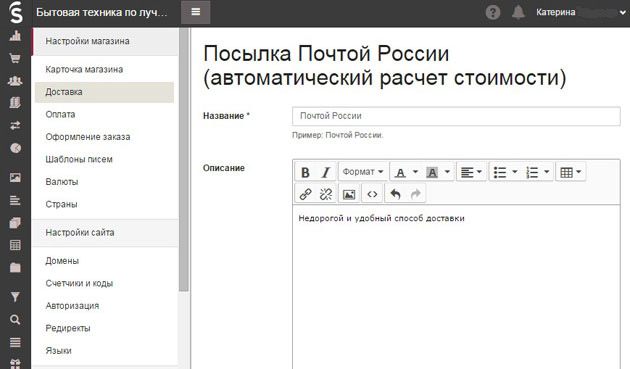Open the folder files icon in sidebar
630x369 pixels.
15,267
